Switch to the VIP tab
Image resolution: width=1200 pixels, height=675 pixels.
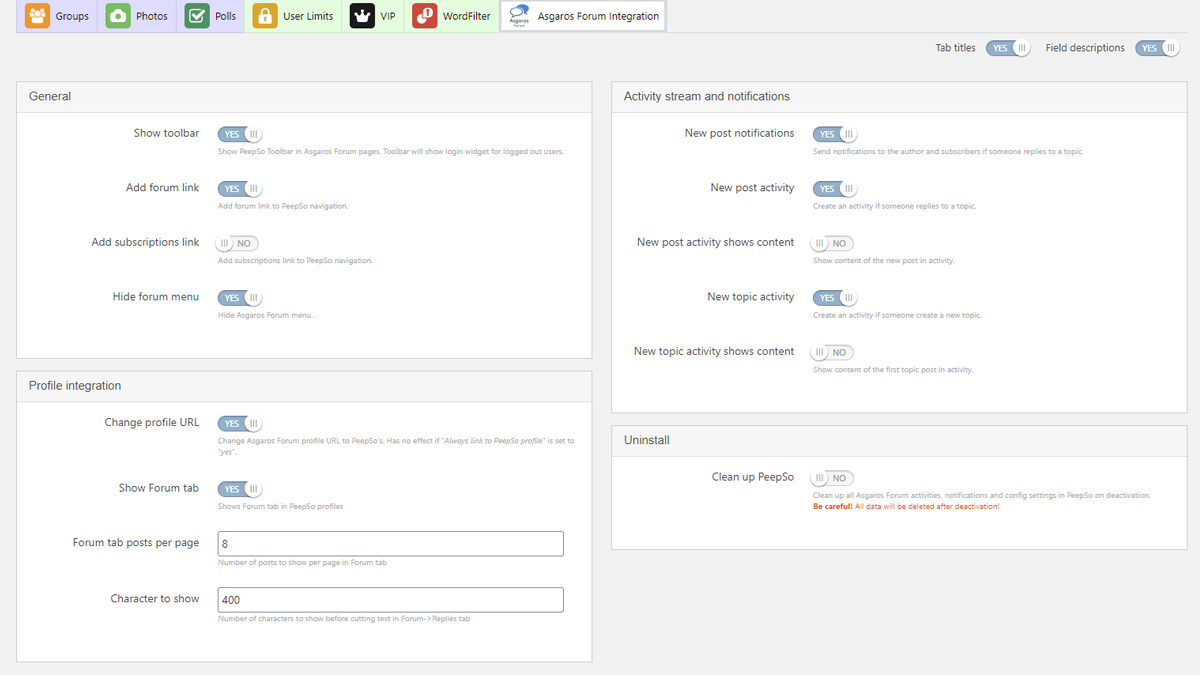click(x=373, y=16)
